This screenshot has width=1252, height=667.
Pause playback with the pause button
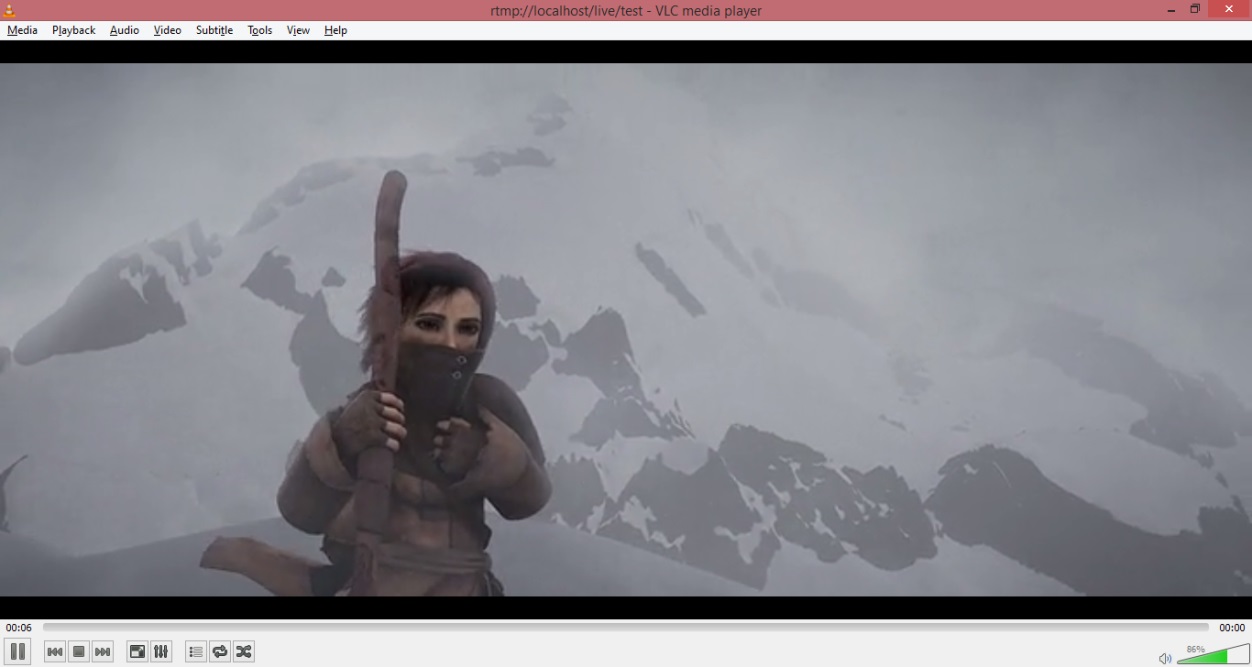coord(18,652)
